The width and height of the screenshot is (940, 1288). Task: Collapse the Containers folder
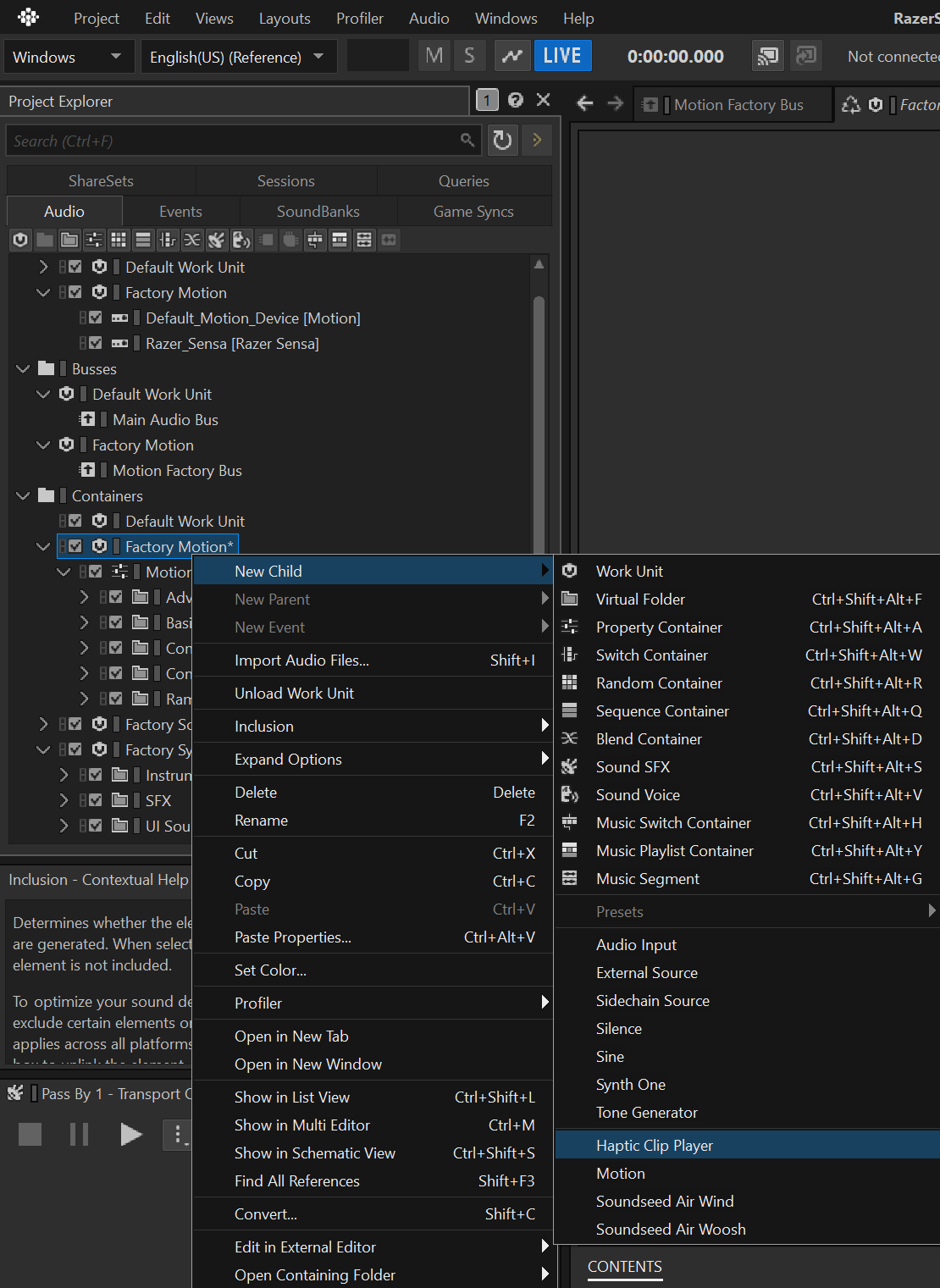pos(23,495)
